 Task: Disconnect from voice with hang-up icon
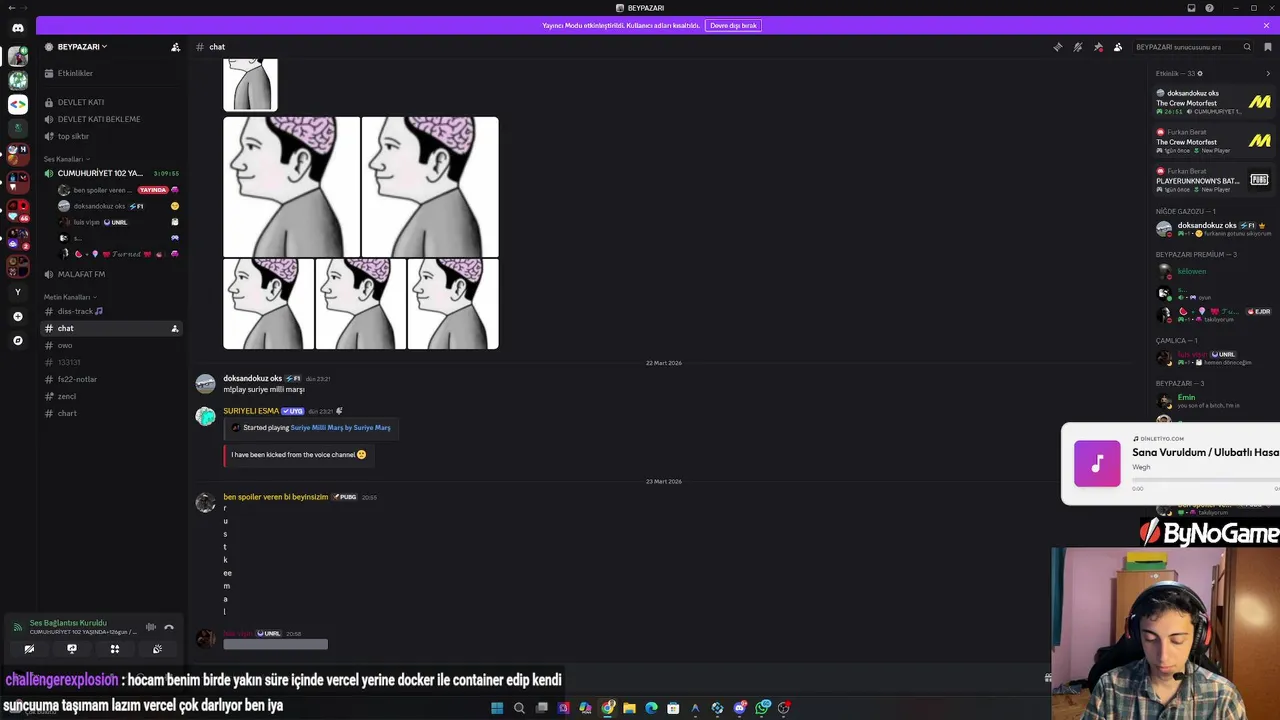[x=169, y=627]
